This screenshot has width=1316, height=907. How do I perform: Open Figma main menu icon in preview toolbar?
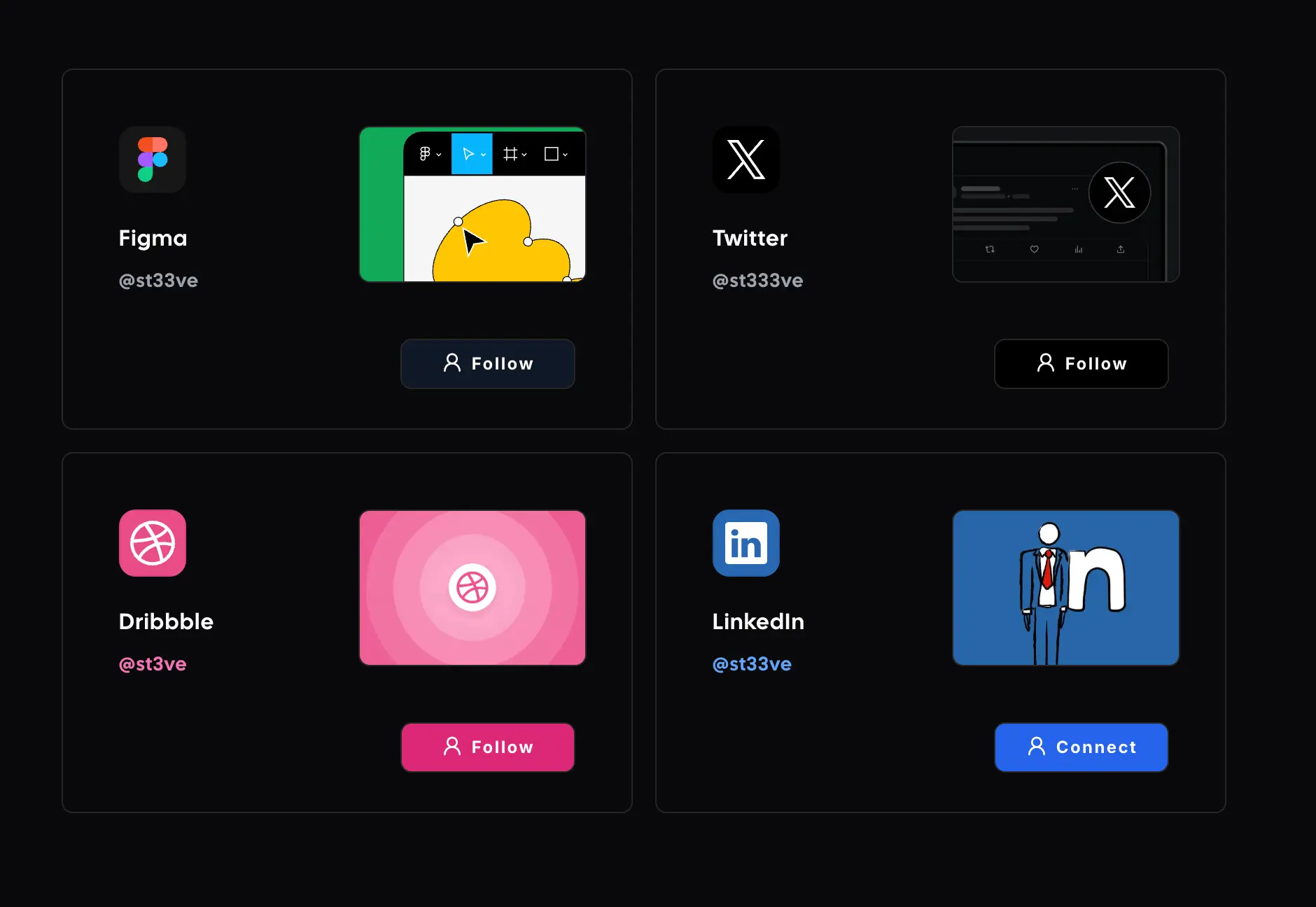click(425, 154)
